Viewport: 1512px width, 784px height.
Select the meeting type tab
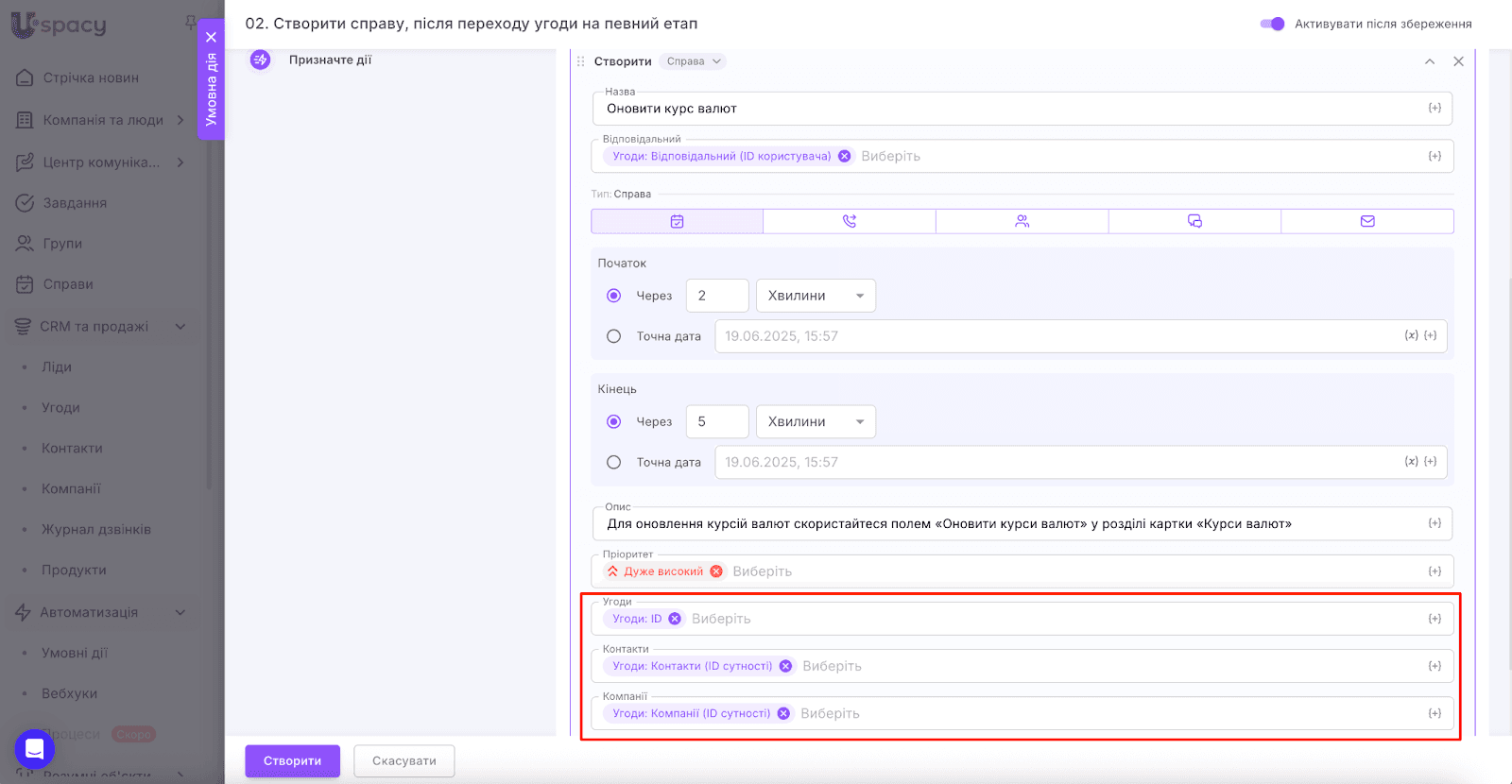[x=1022, y=221]
